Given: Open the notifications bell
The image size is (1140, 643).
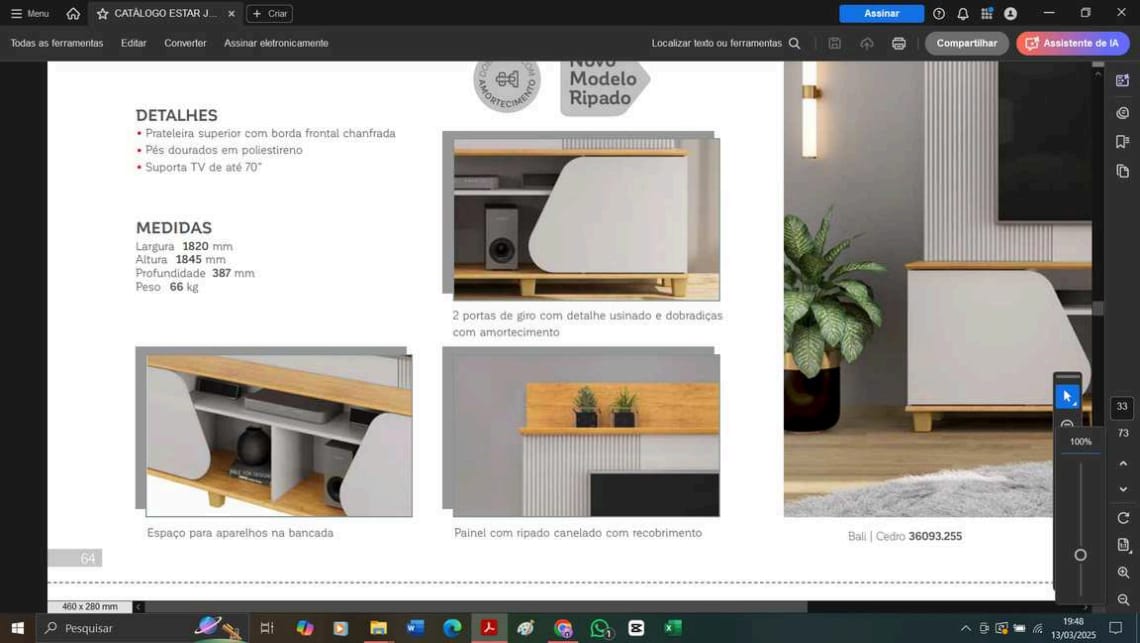Looking at the screenshot, I should click(x=962, y=13).
